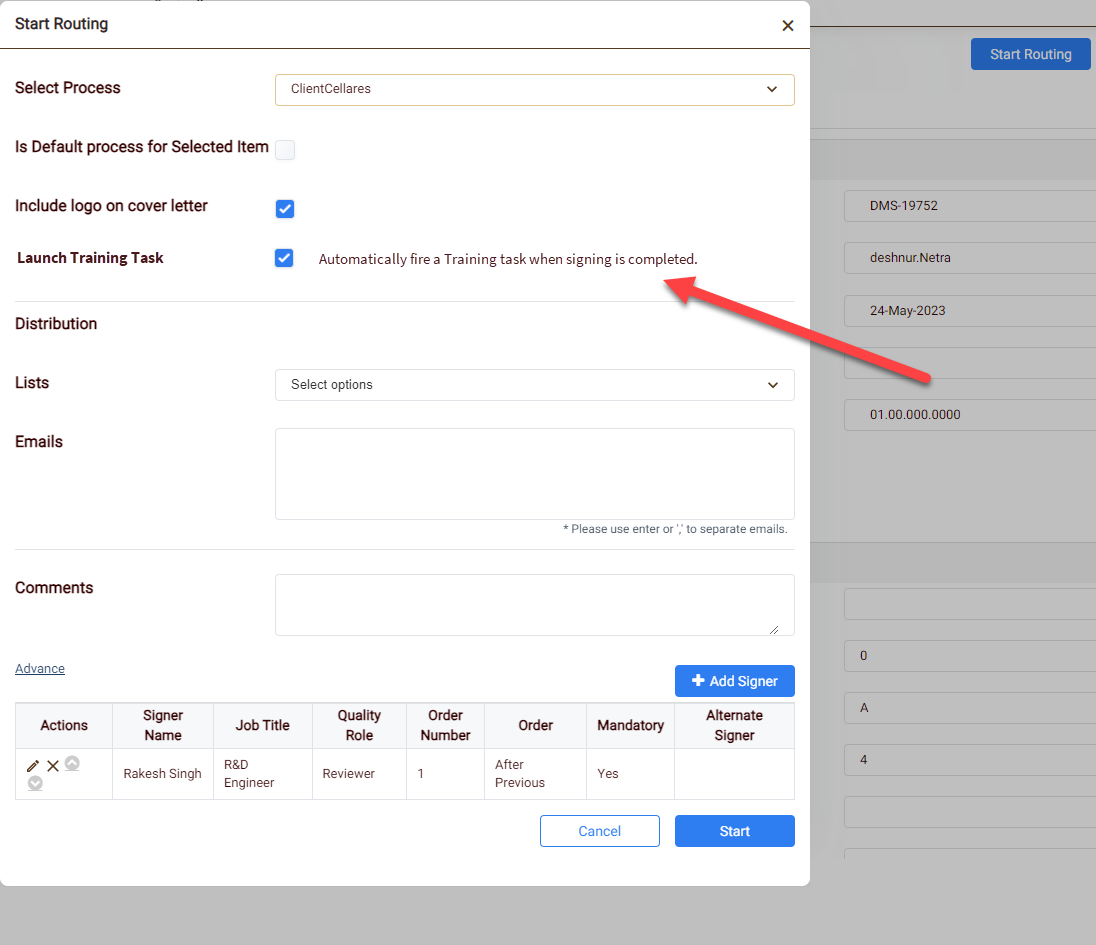Select the After Previous order cell
This screenshot has width=1096, height=945.
[x=535, y=774]
